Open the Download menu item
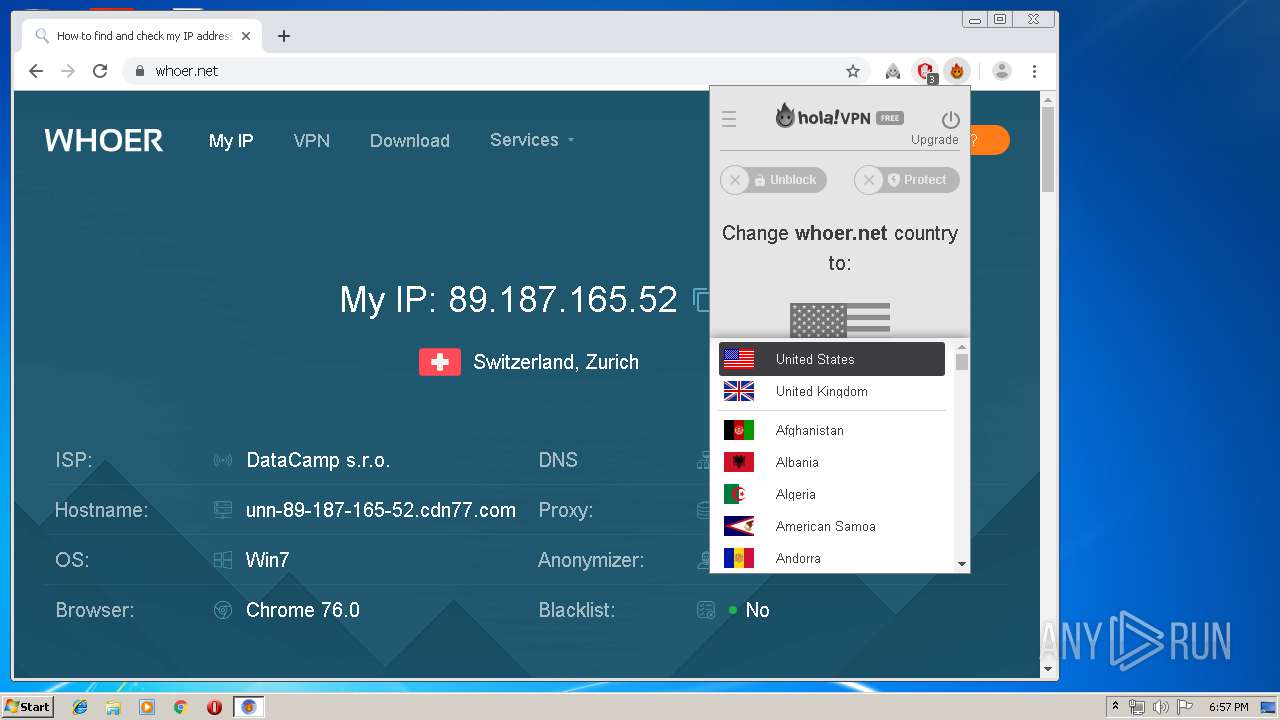This screenshot has height=720, width=1280. click(410, 141)
